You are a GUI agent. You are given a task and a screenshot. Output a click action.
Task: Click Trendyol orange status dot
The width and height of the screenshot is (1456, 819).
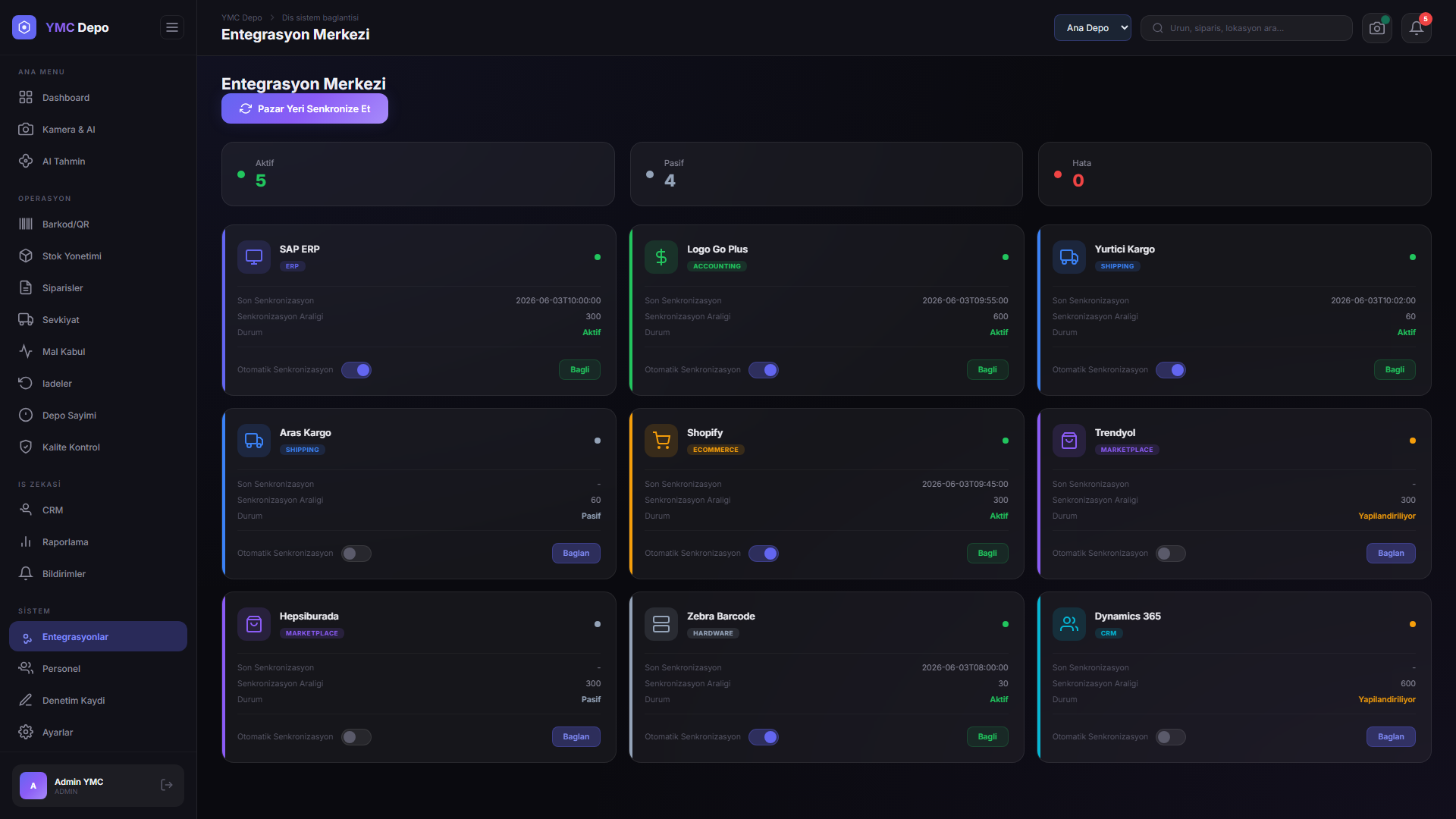(1413, 441)
